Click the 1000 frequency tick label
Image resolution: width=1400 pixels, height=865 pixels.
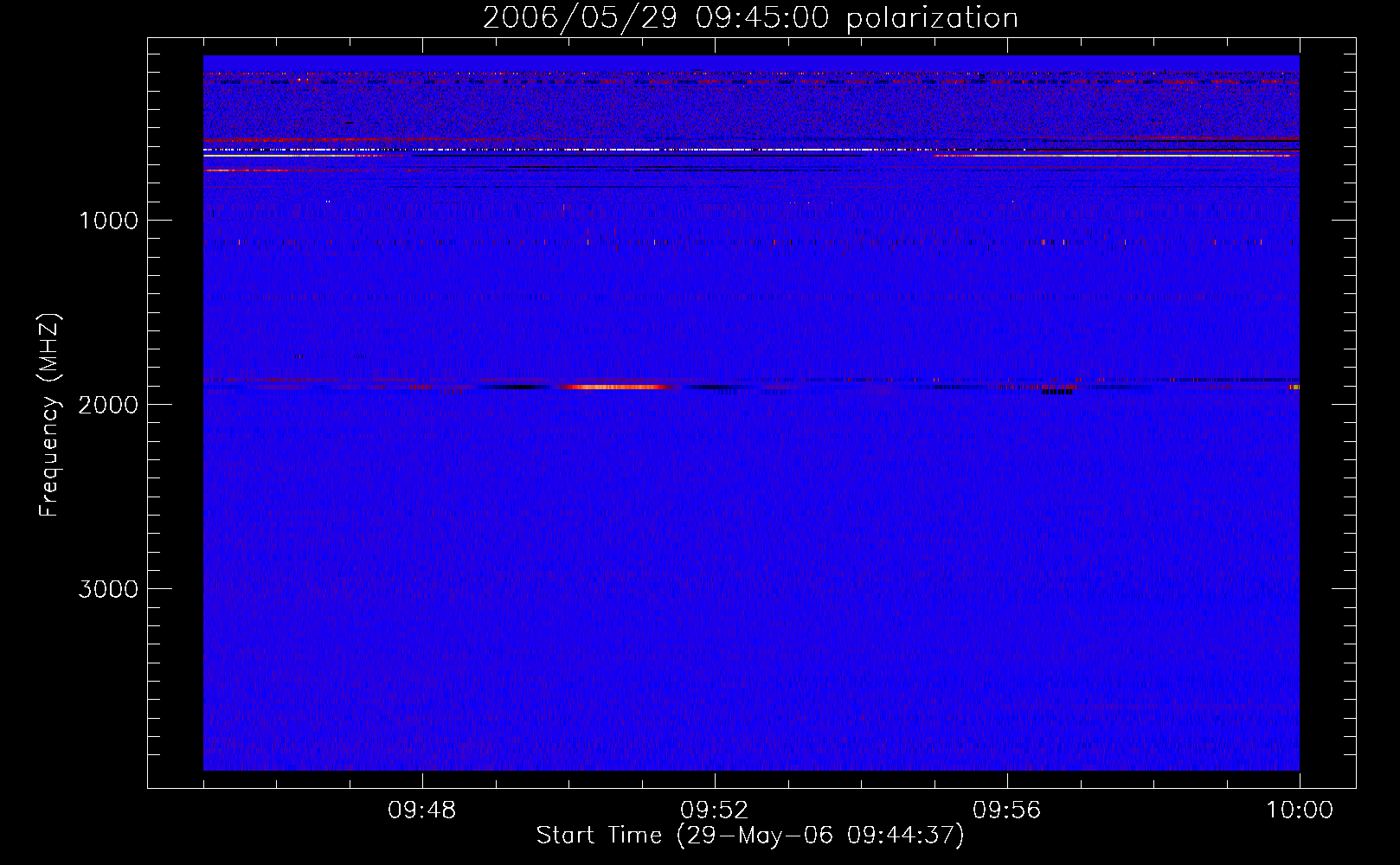[x=109, y=221]
